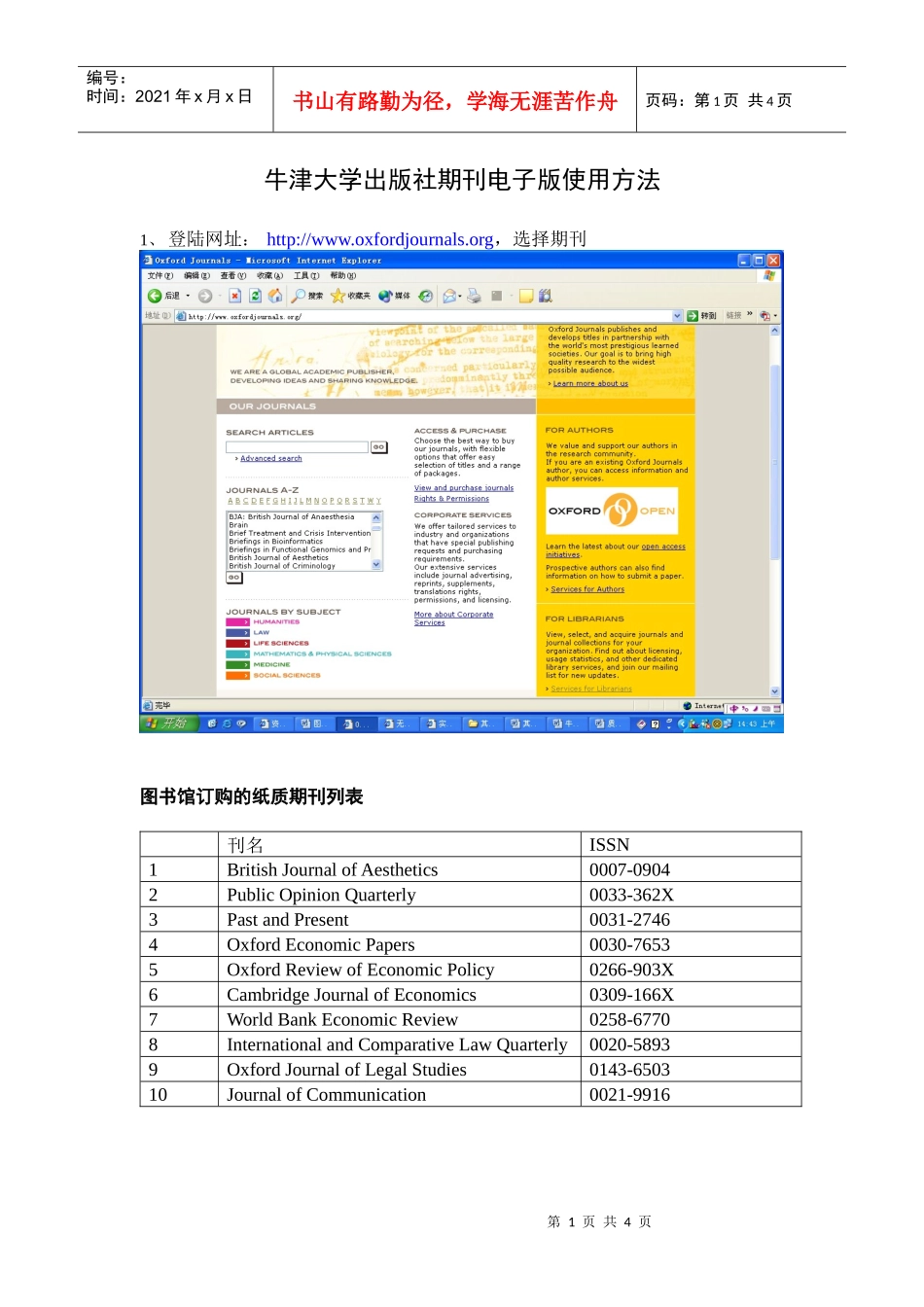
Task: Click the red Life Sciences arrow icon
Action: pos(238,643)
